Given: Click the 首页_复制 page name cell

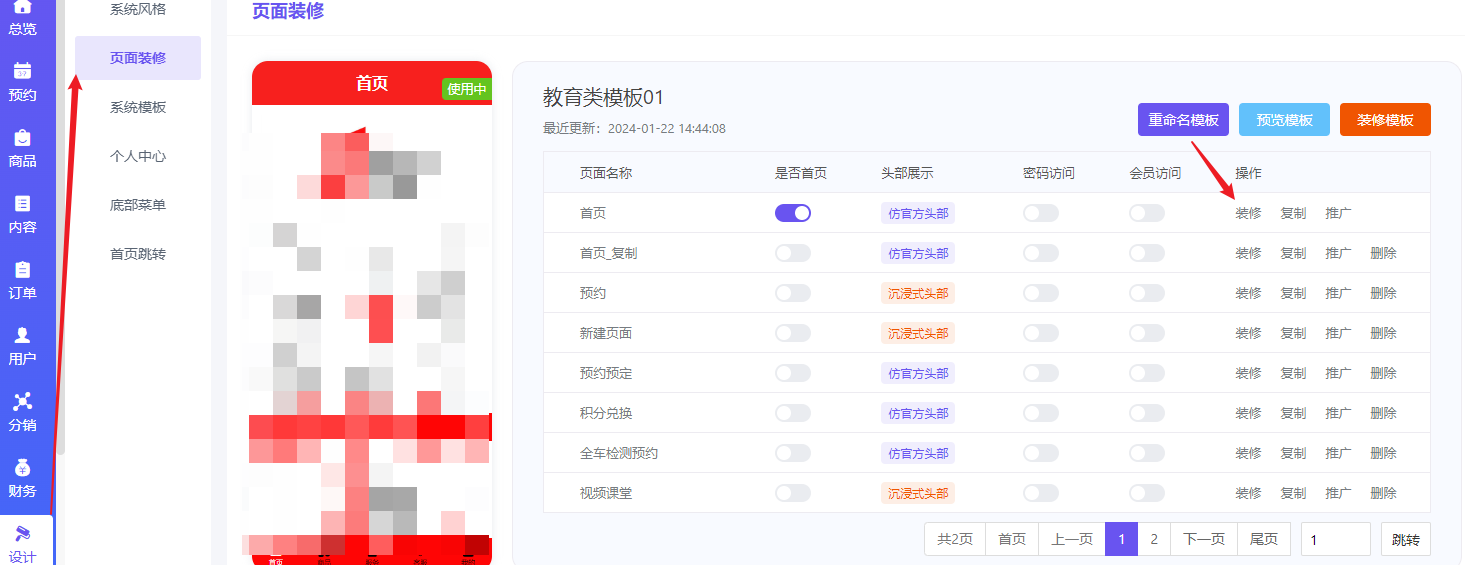Looking at the screenshot, I should (608, 253).
